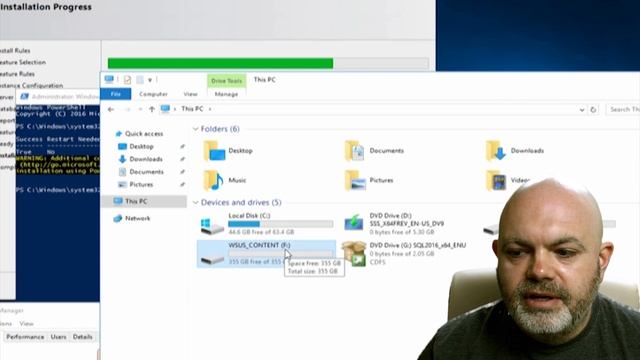
Task: Collapse the Devices and drives (5) group
Action: 196,202
